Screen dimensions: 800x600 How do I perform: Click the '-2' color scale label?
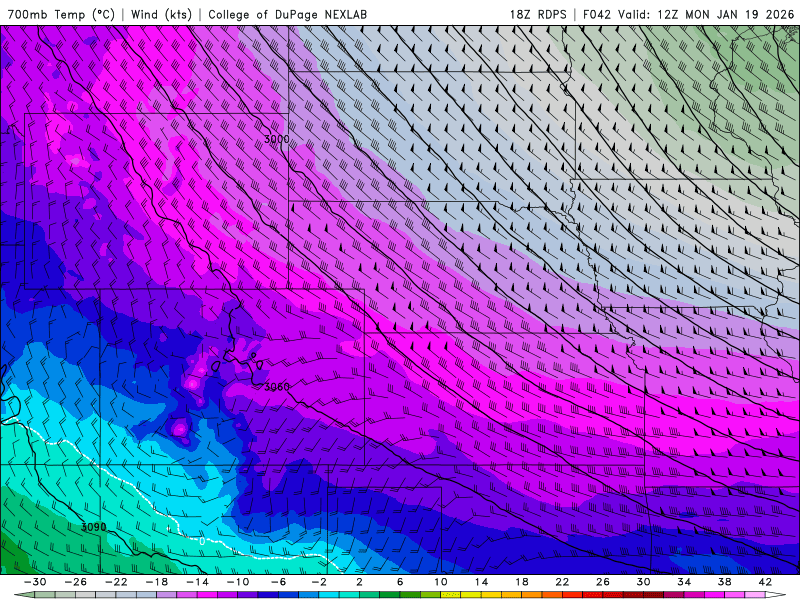tap(318, 582)
